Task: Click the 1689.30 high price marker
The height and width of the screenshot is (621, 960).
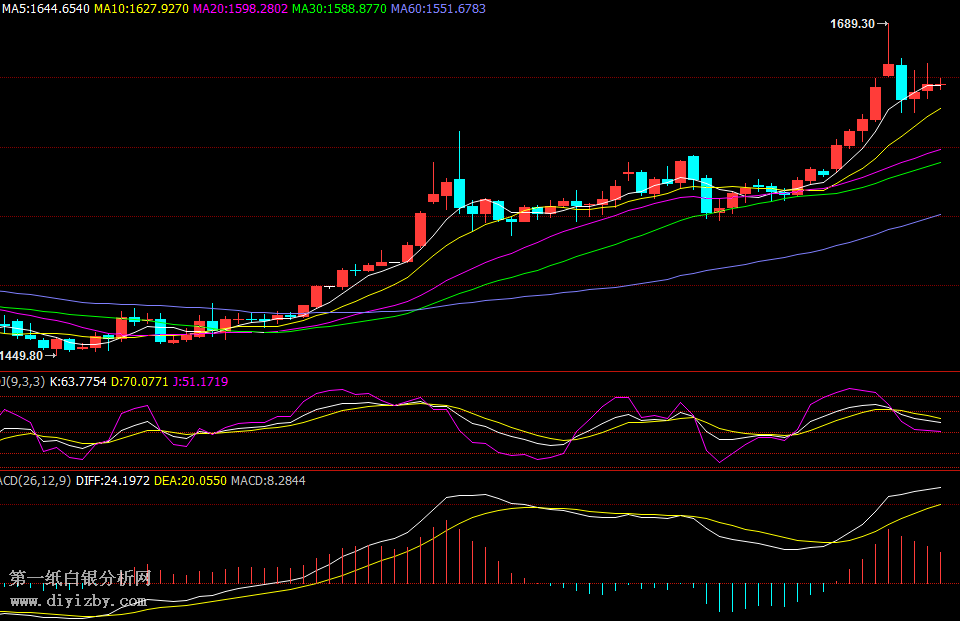Action: (x=852, y=24)
